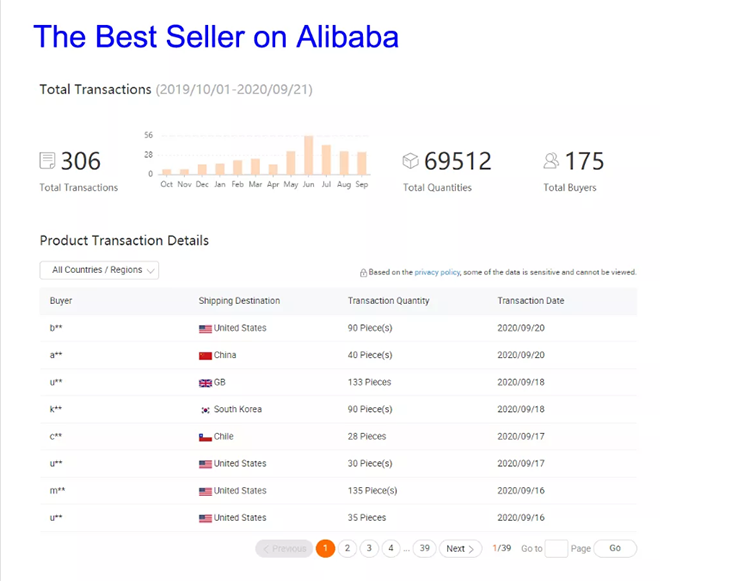750x581 pixels.
Task: Click the disabled Previous page button
Action: point(284,549)
